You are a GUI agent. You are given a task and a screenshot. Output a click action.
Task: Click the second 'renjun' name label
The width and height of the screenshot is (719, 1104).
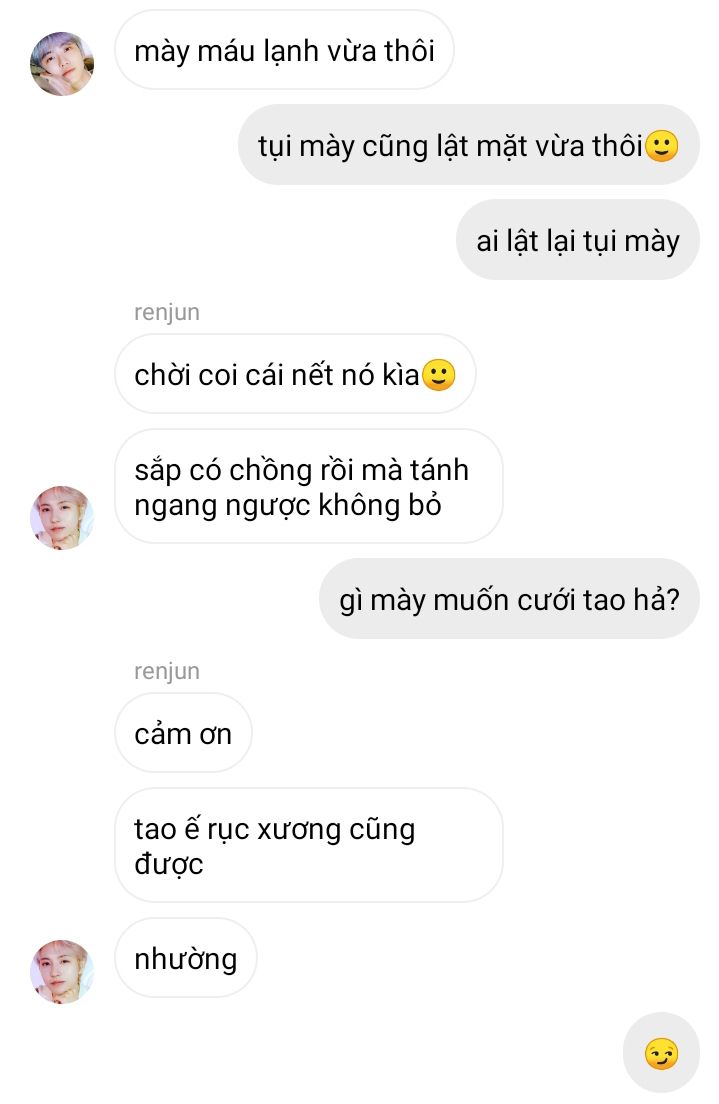tap(167, 671)
